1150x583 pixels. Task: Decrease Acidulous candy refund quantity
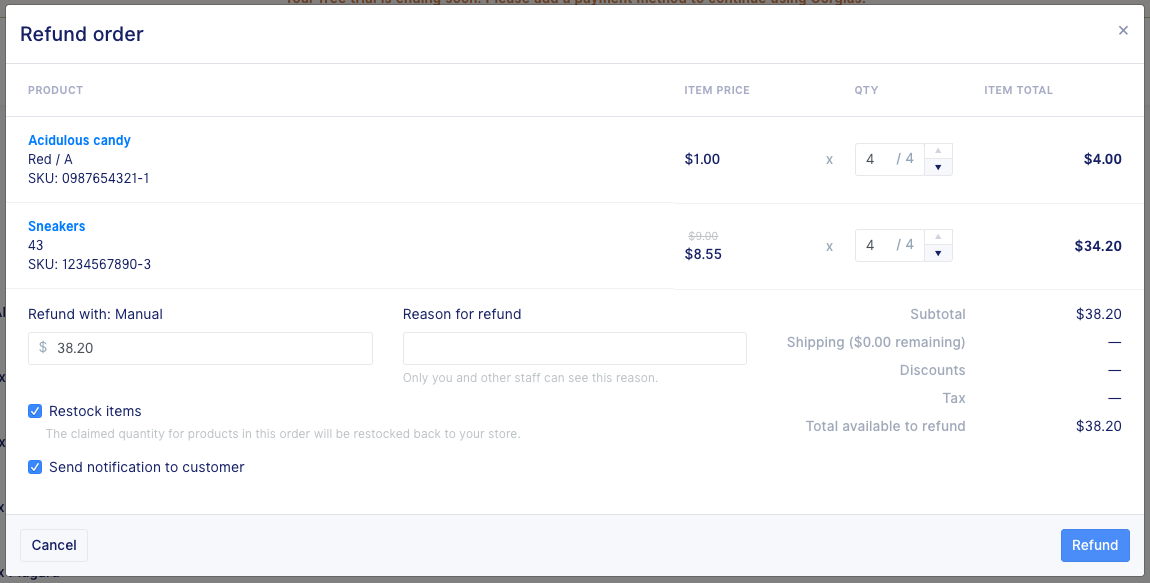pos(938,167)
